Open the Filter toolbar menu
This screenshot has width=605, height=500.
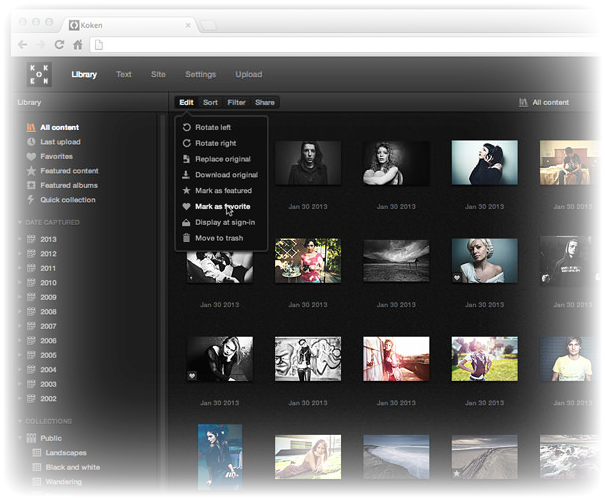tap(236, 102)
